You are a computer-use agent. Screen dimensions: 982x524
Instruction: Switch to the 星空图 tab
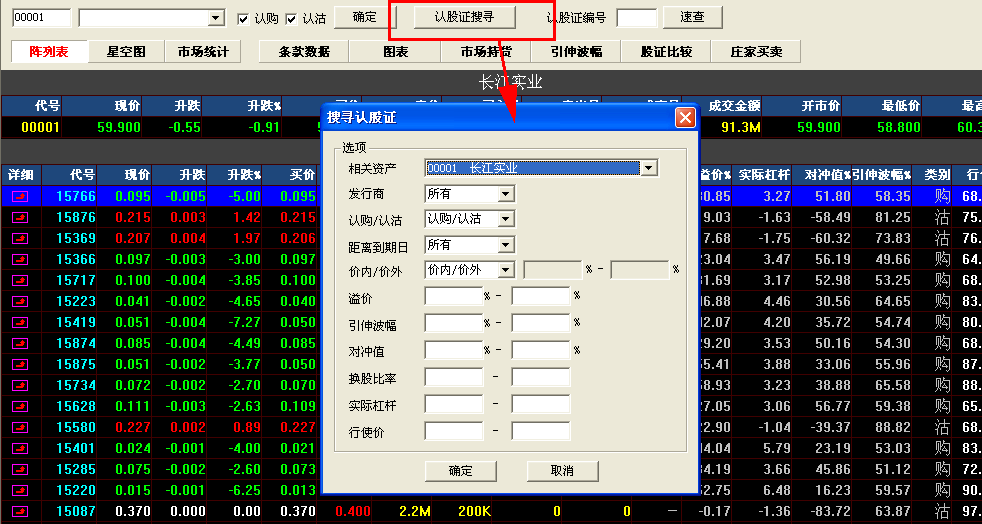click(126, 52)
